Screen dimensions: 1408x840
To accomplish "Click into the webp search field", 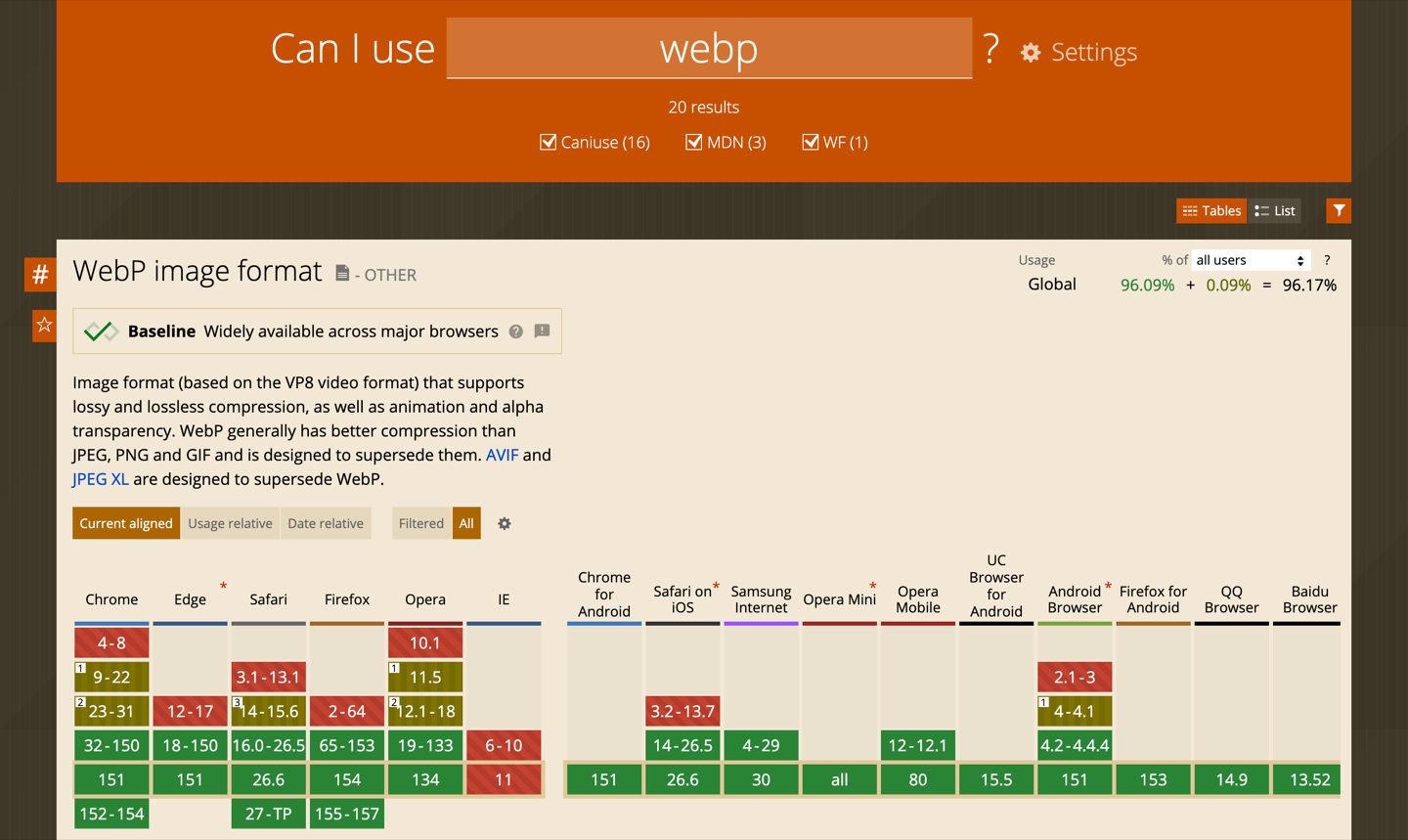I will pos(709,48).
